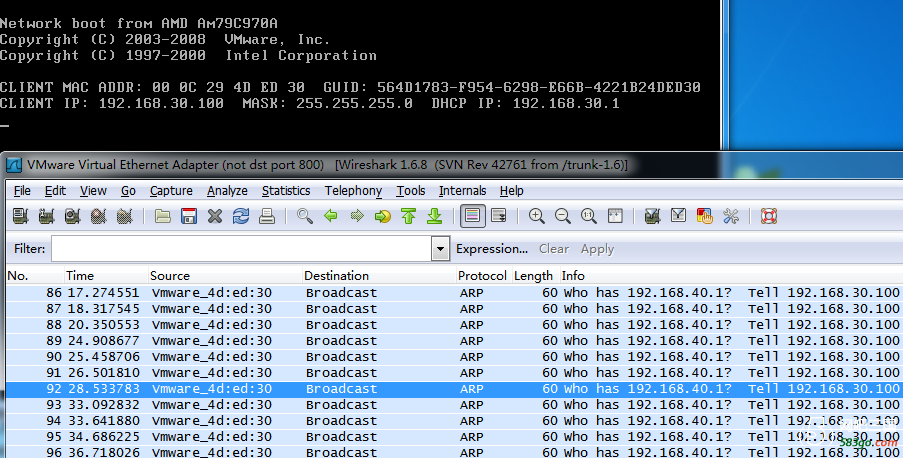Find a packet magnifier icon
Screen dimensions: 903x458
tap(305, 216)
